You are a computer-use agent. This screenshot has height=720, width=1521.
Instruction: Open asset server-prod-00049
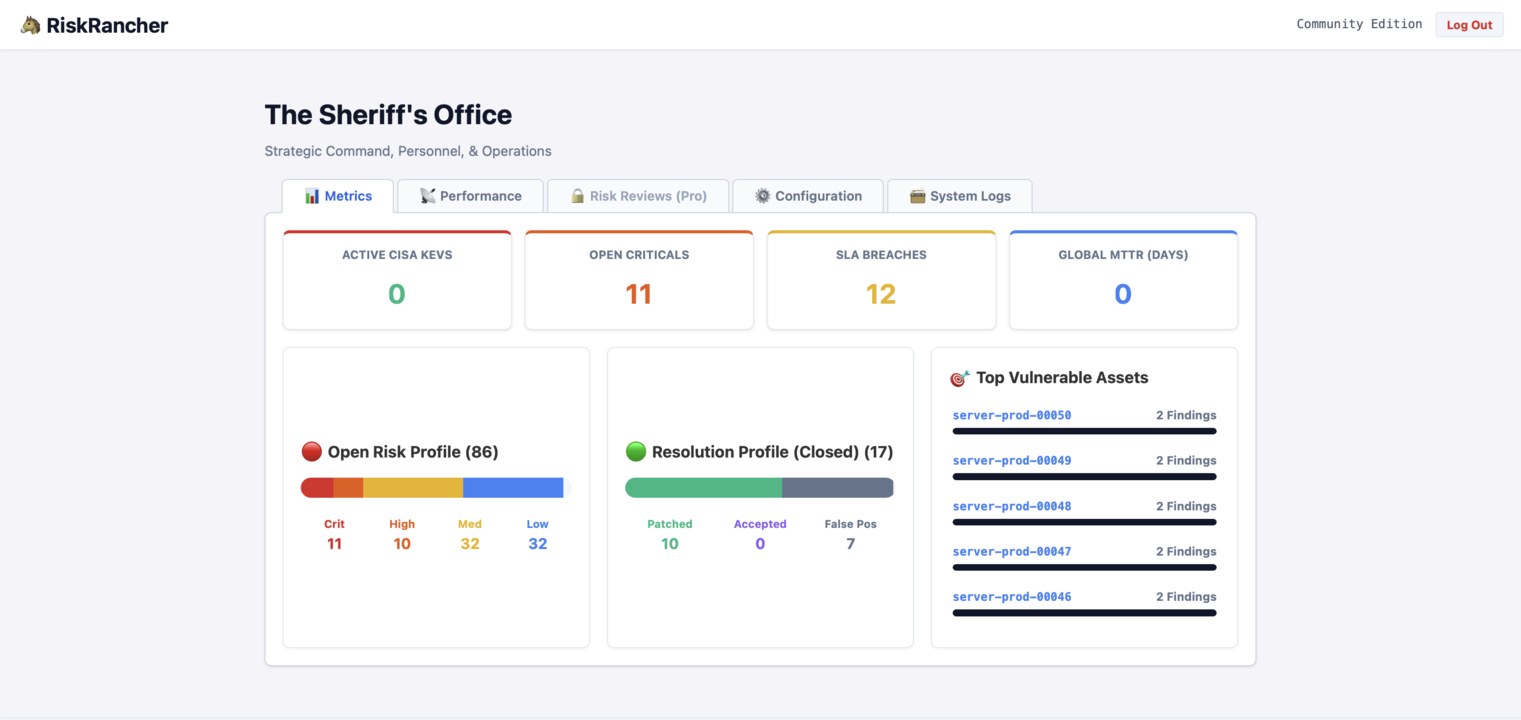1012,461
